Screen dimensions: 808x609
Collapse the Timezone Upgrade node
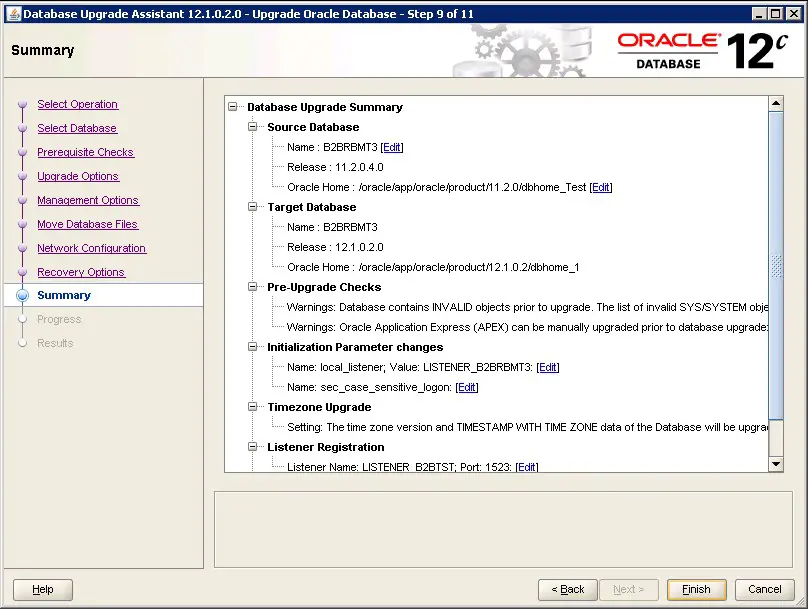coord(252,407)
